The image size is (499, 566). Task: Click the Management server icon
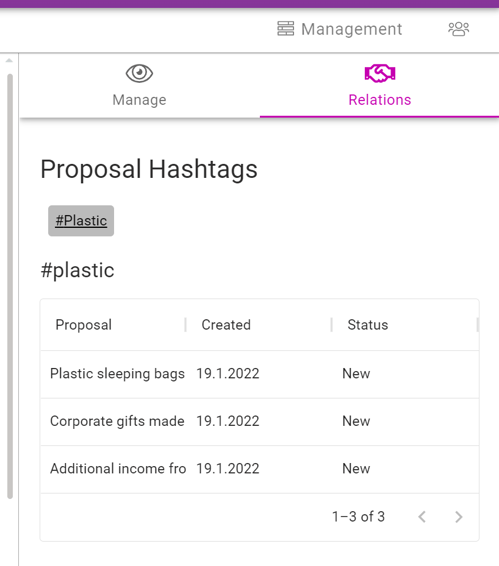[x=285, y=29]
